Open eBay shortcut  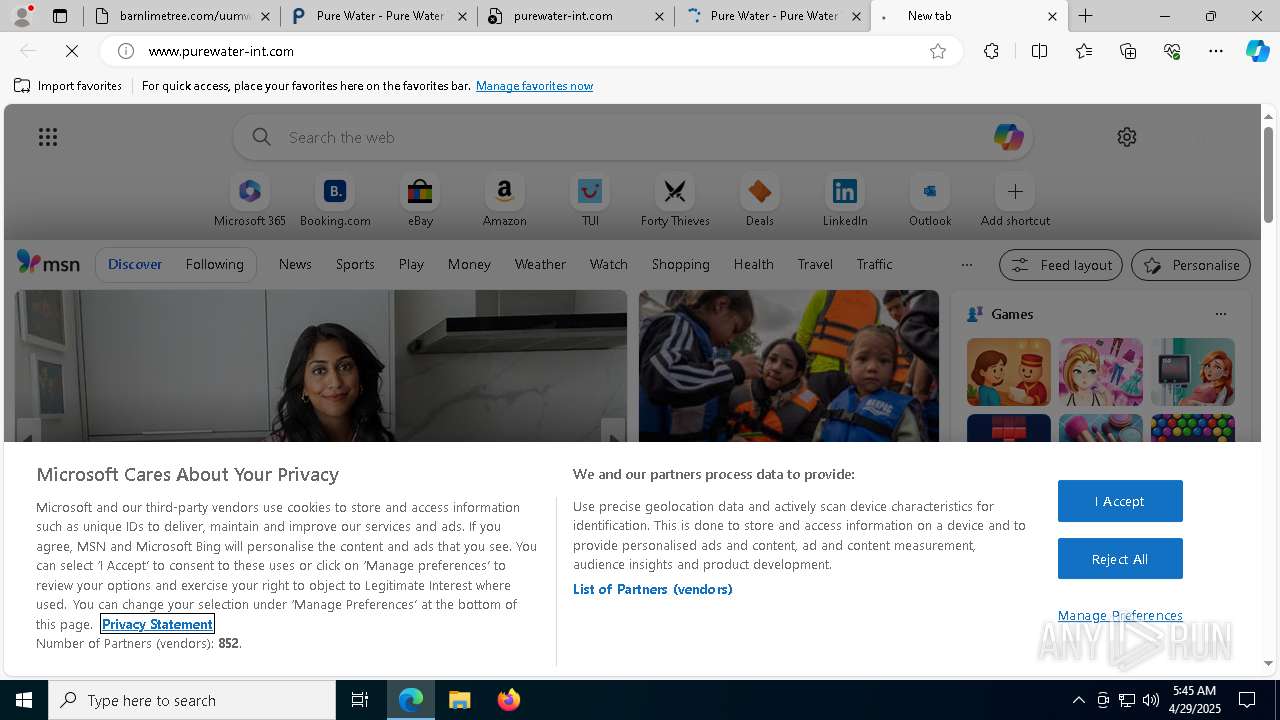[x=420, y=201]
